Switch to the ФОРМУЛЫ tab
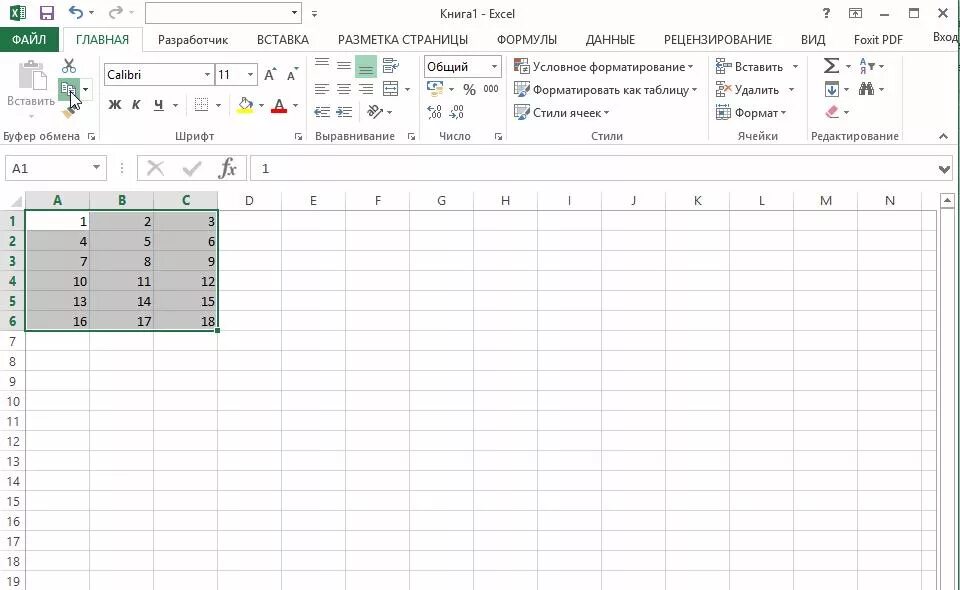960x590 pixels. (x=527, y=40)
